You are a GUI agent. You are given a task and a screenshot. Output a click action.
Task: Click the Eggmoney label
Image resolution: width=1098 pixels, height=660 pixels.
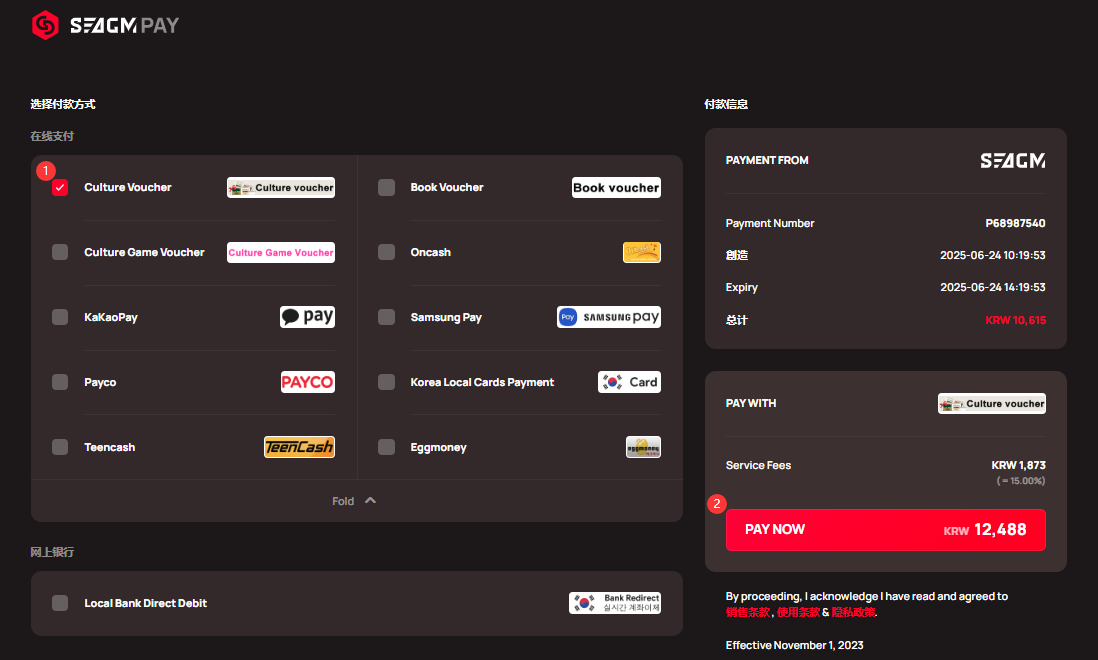pyautogui.click(x=438, y=447)
